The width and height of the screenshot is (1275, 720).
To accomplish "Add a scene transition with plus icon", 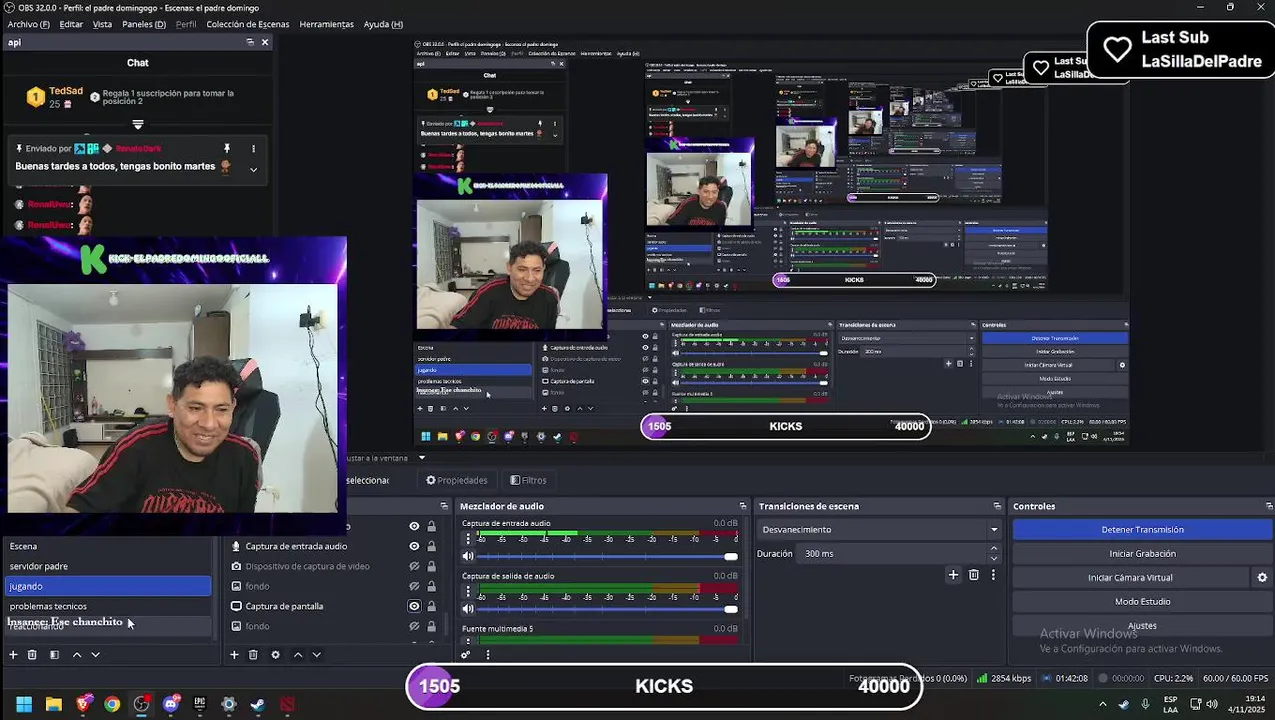I will (953, 575).
